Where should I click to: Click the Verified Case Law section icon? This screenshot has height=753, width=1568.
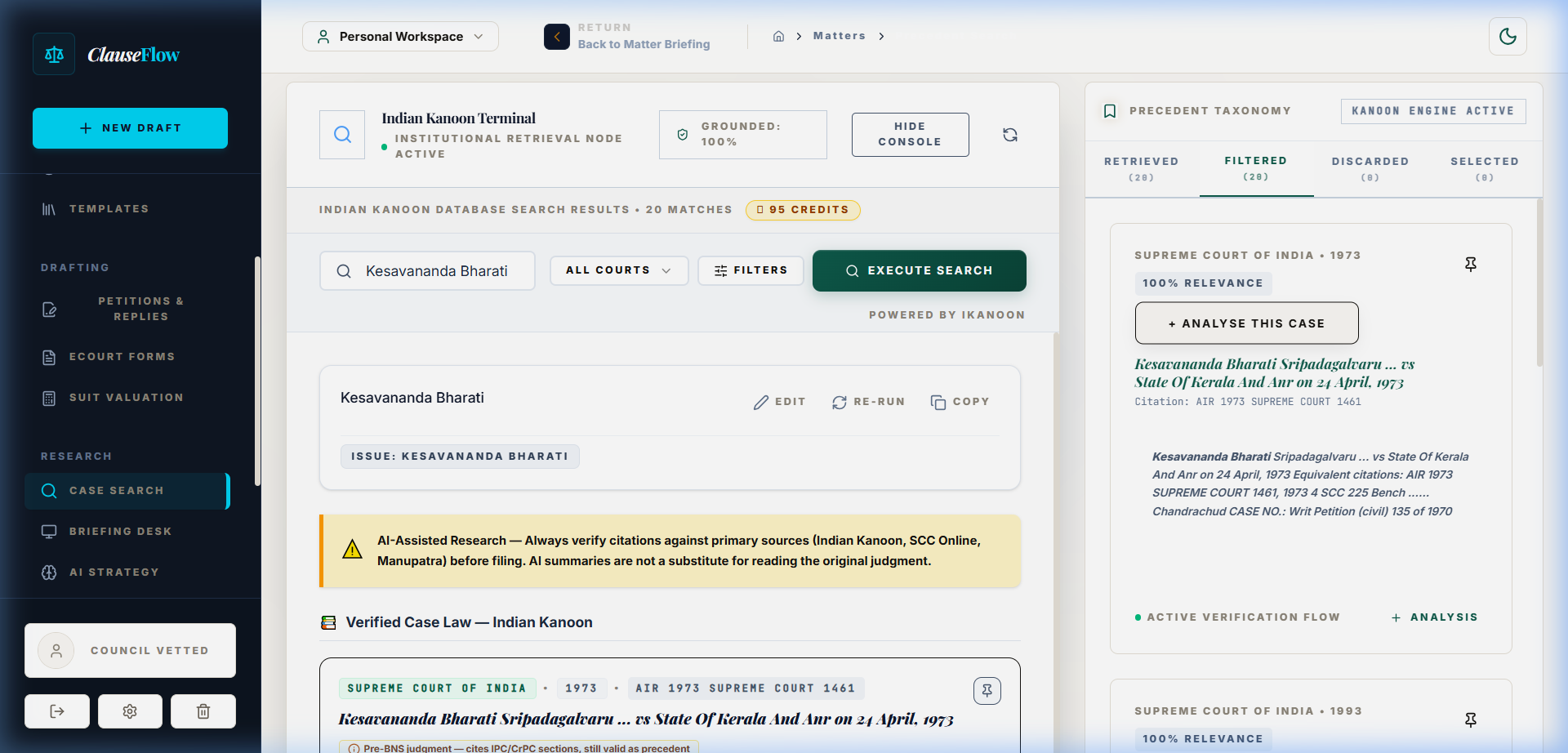[x=328, y=623]
